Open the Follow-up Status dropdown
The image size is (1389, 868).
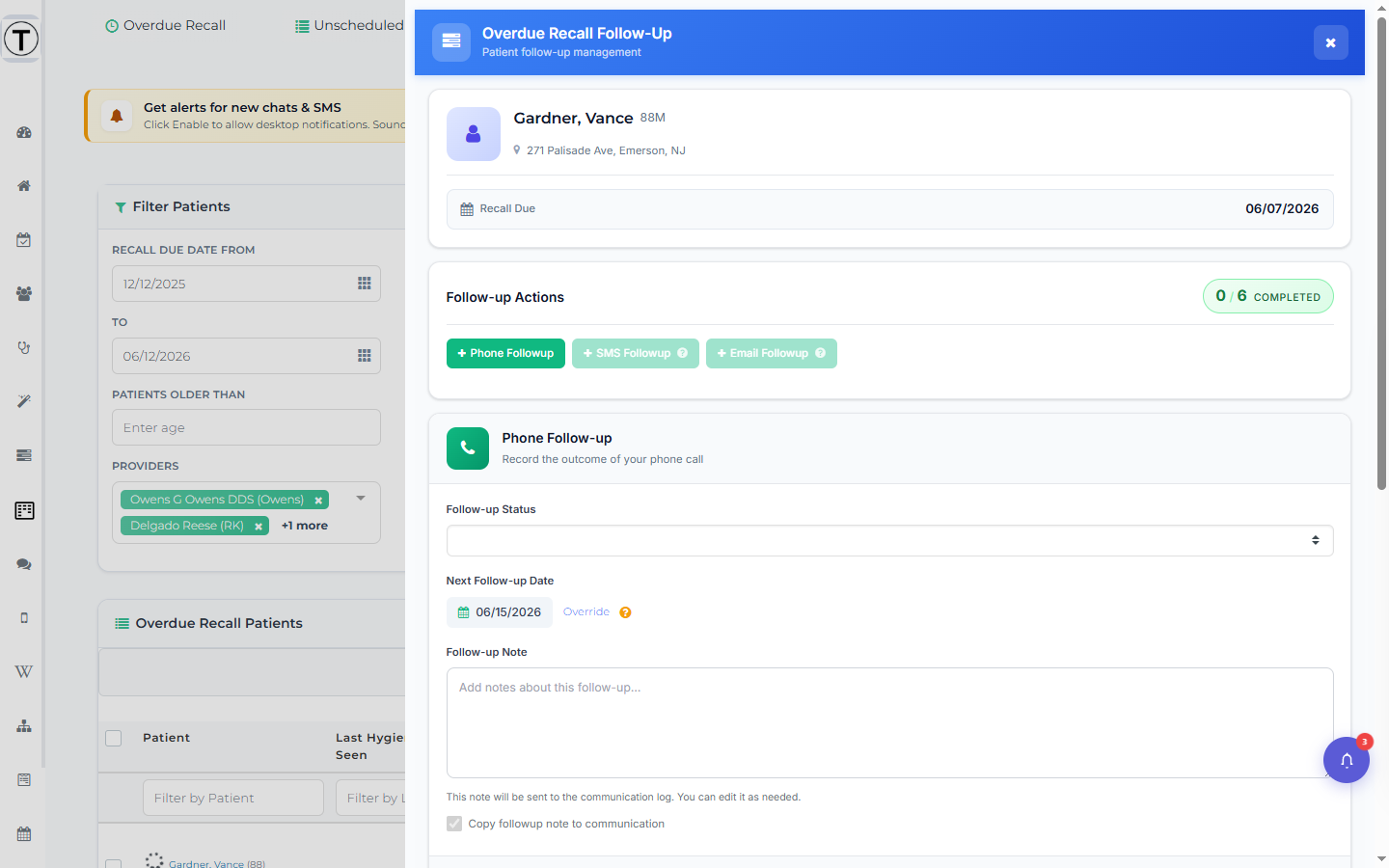pyautogui.click(x=889, y=541)
